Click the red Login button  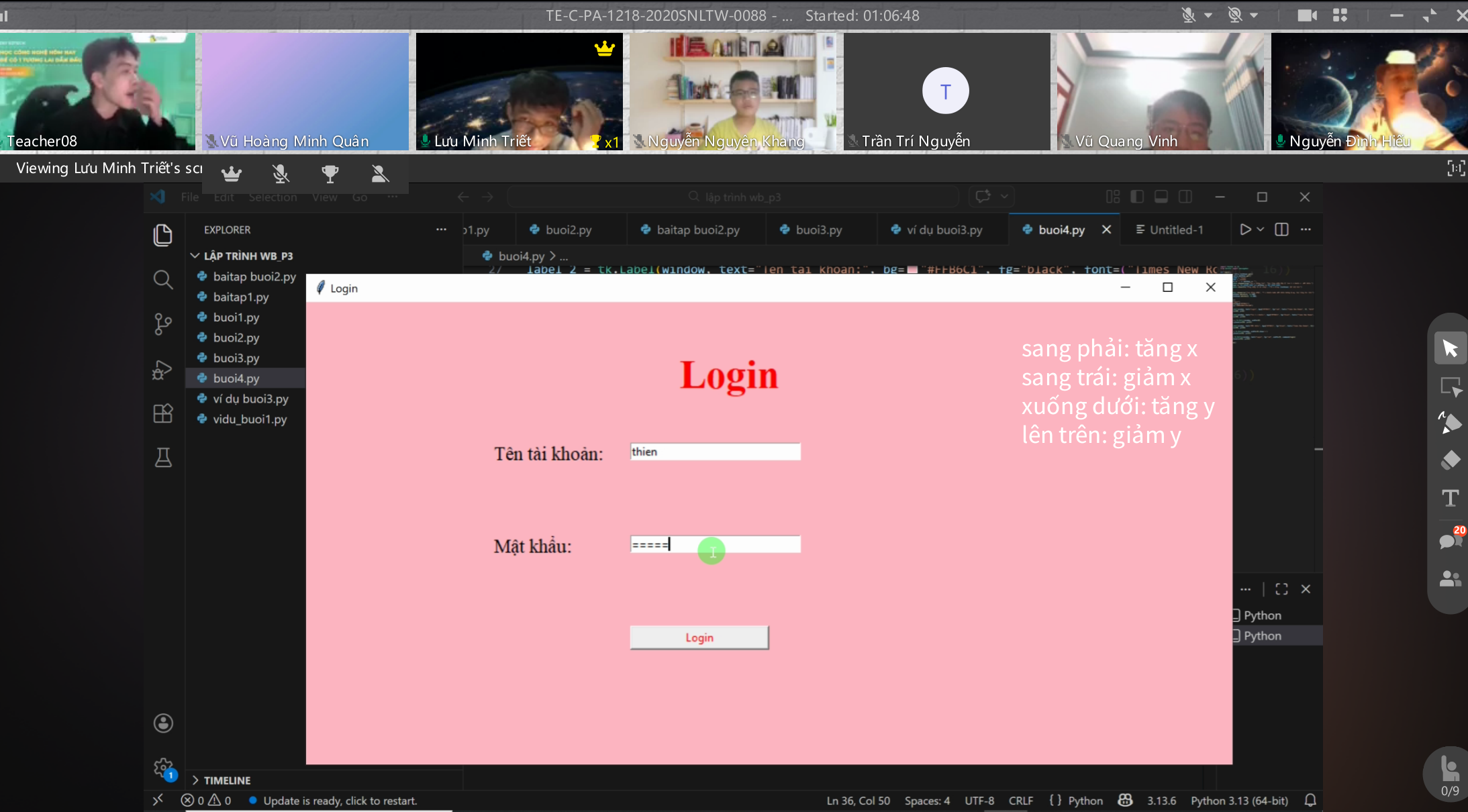tap(699, 638)
